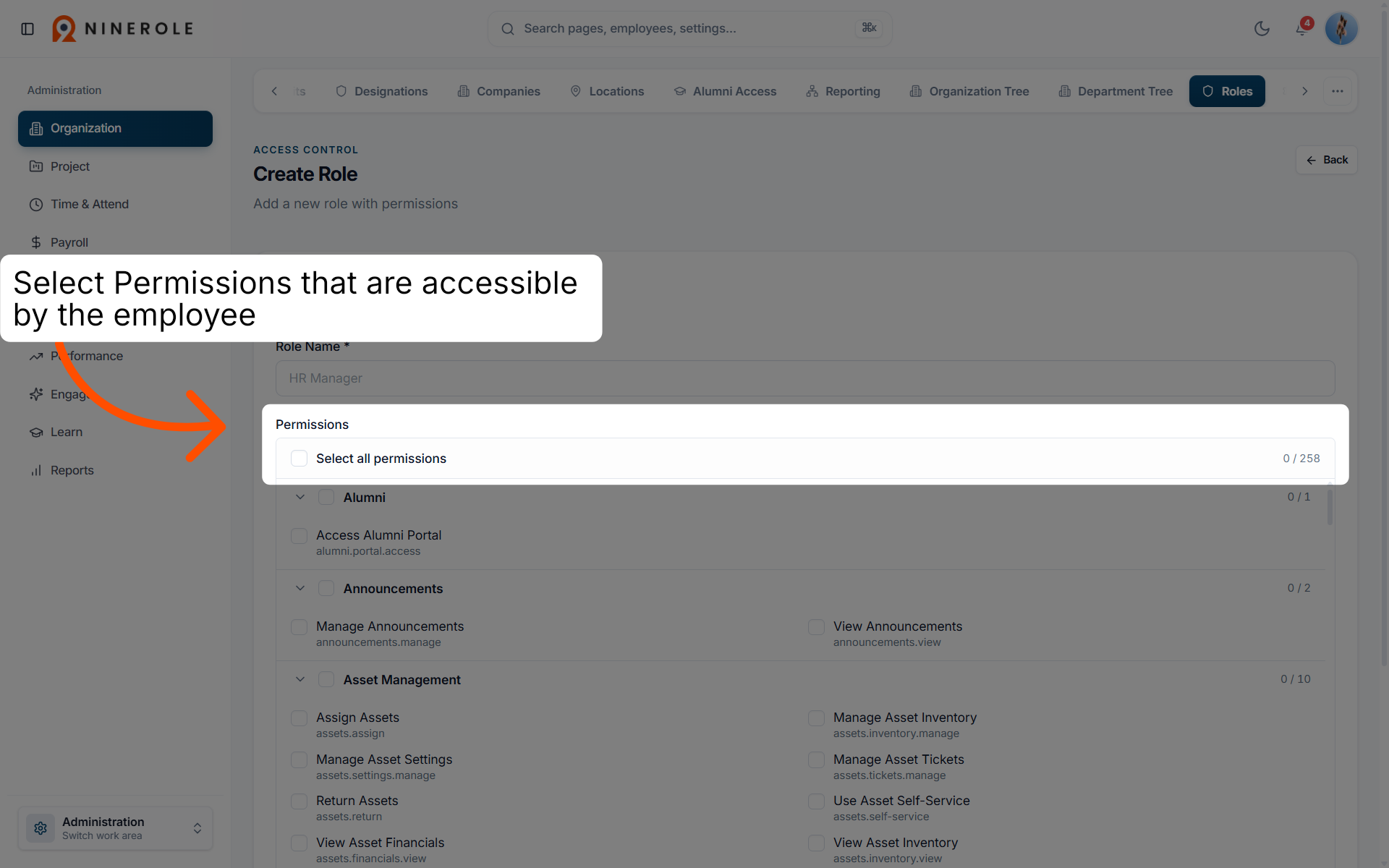The height and width of the screenshot is (868, 1389).
Task: Check the Announcements group checkbox
Action: pyautogui.click(x=326, y=588)
